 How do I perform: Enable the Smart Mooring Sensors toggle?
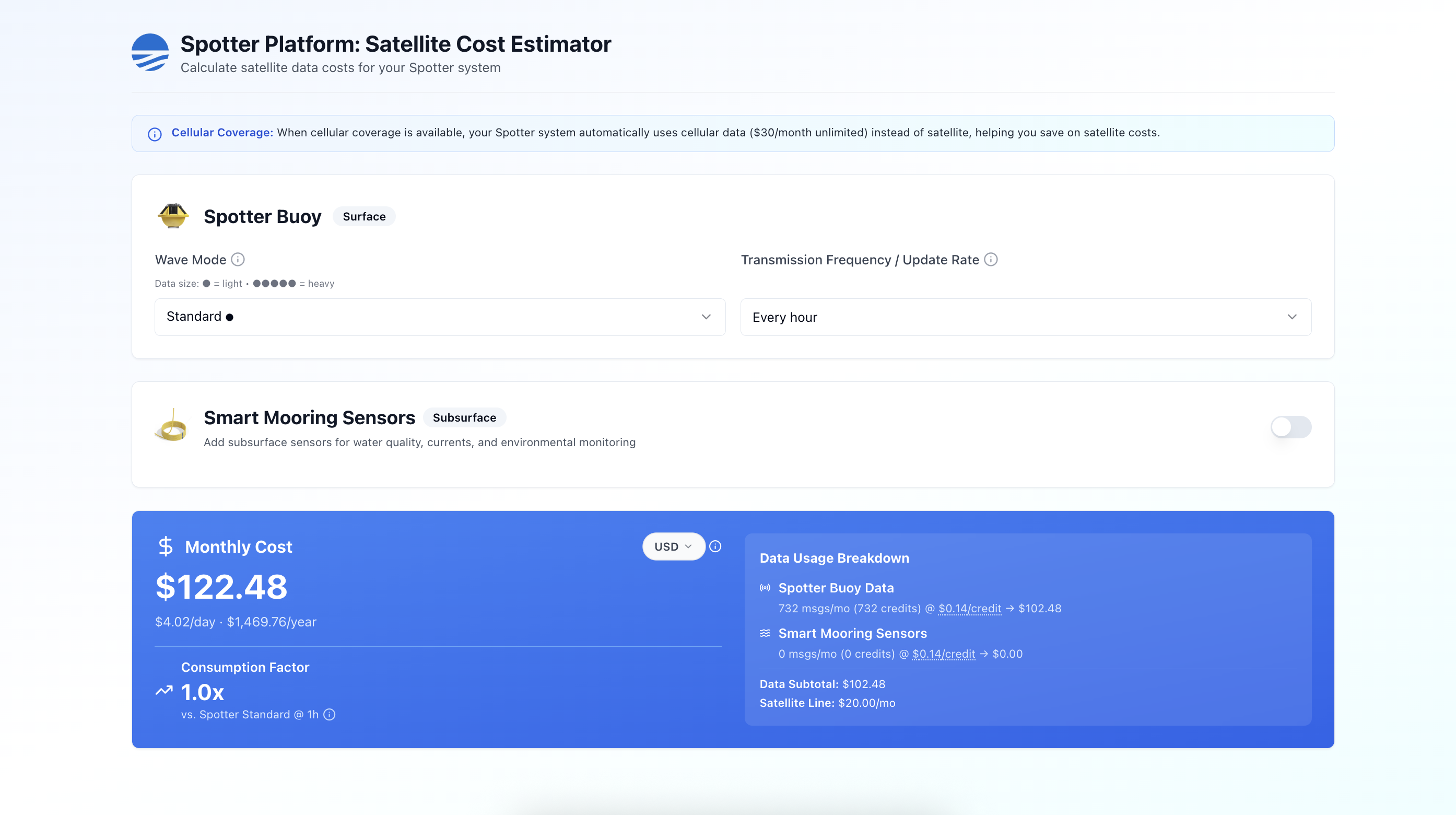pyautogui.click(x=1290, y=427)
